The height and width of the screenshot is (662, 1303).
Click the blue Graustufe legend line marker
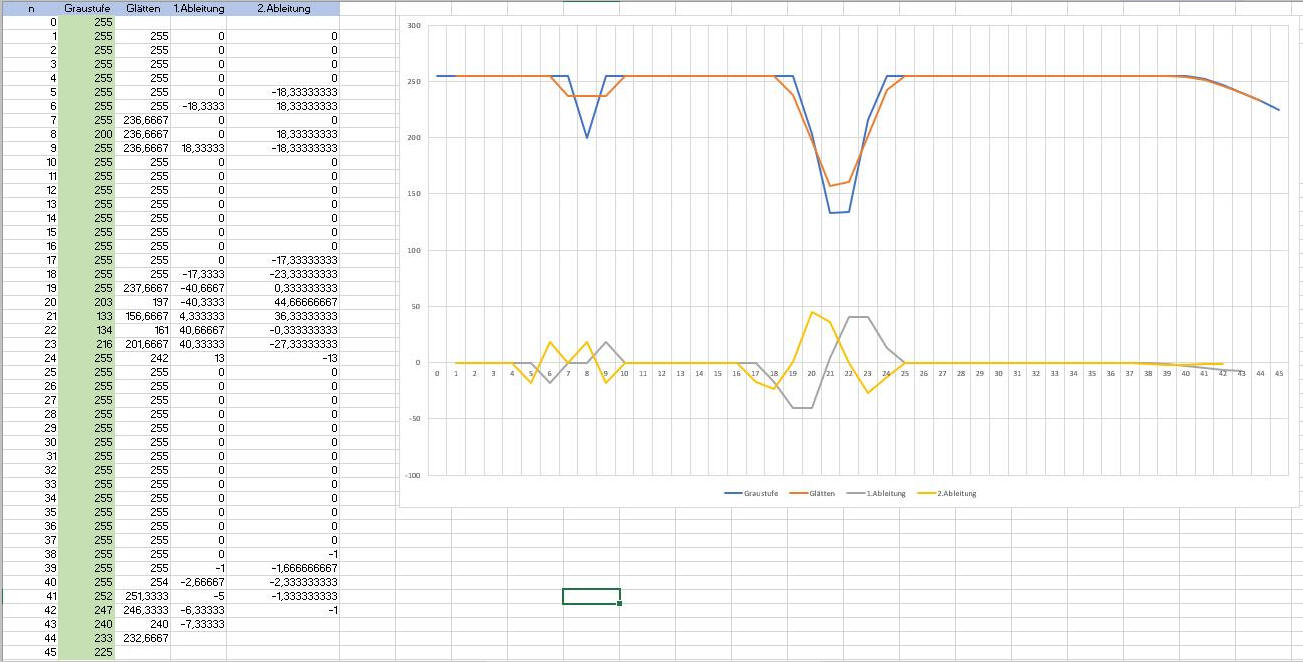733,494
